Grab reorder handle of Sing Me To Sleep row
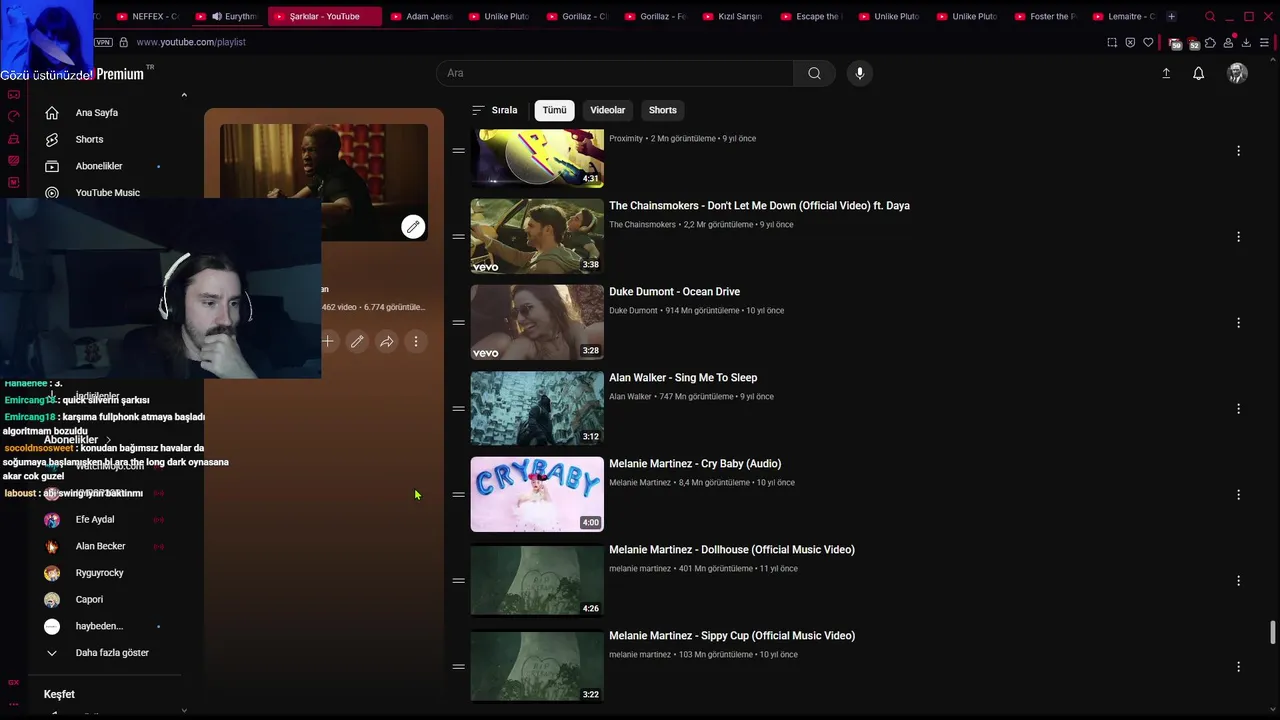 tap(458, 409)
